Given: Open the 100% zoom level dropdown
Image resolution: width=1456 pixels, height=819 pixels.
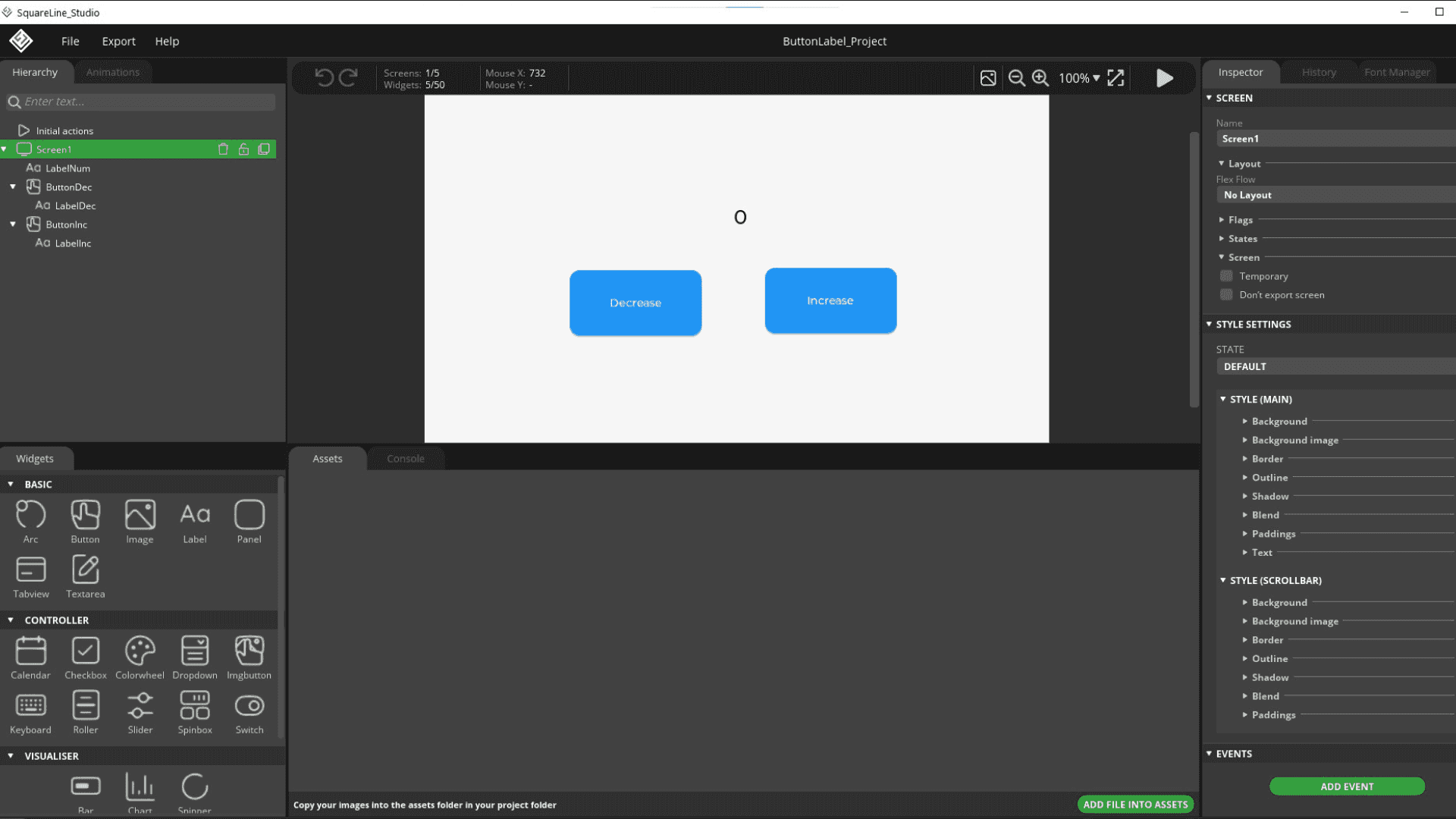Looking at the screenshot, I should [1079, 78].
